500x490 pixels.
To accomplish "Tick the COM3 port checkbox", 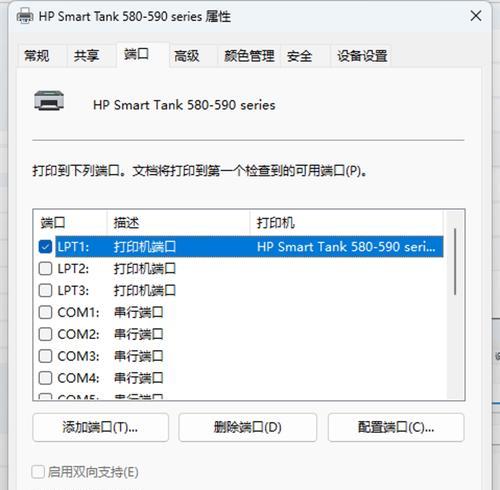I will [x=45, y=356].
